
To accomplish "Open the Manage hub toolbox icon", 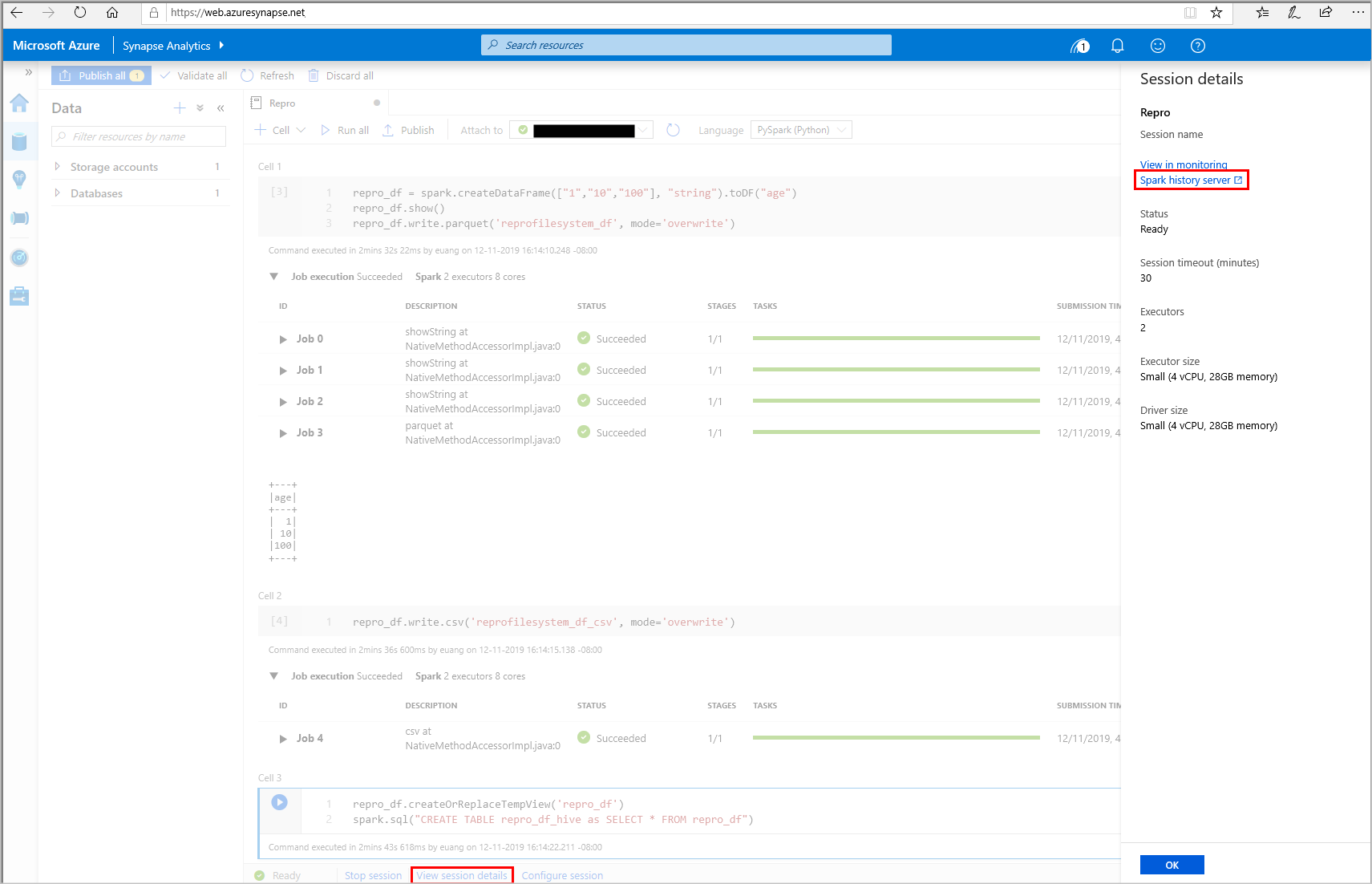I will [19, 297].
